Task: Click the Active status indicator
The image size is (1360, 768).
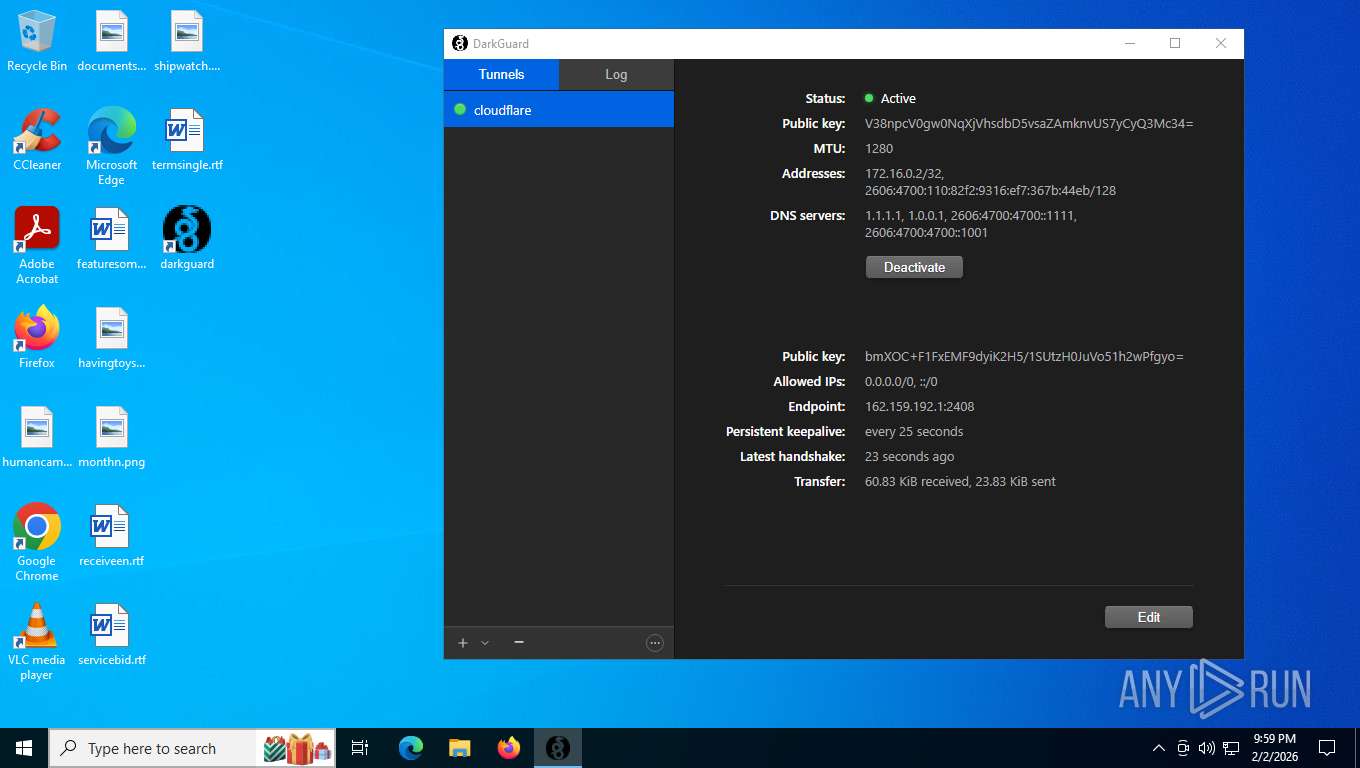Action: [x=890, y=99]
